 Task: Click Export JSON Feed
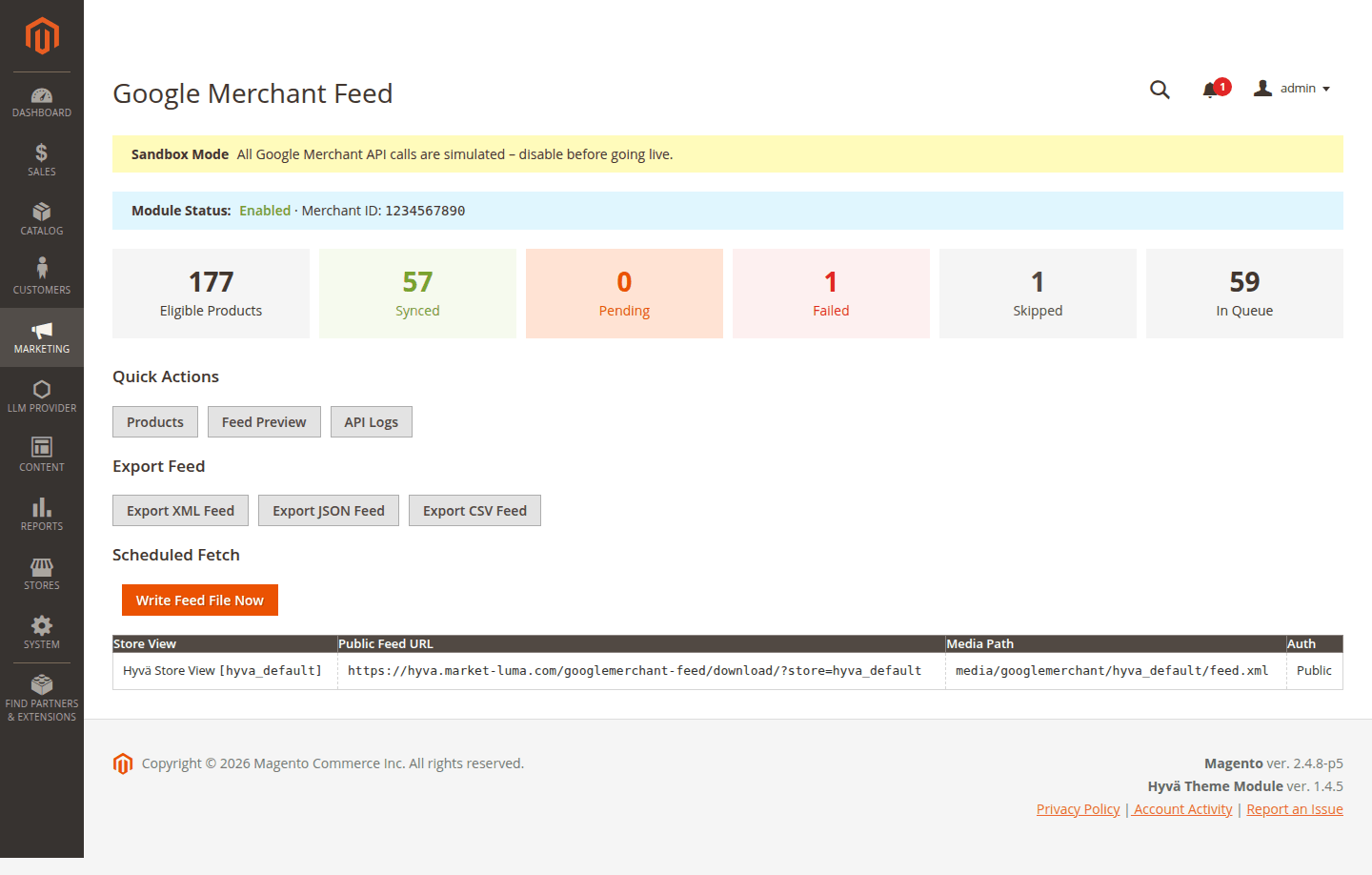click(x=329, y=511)
